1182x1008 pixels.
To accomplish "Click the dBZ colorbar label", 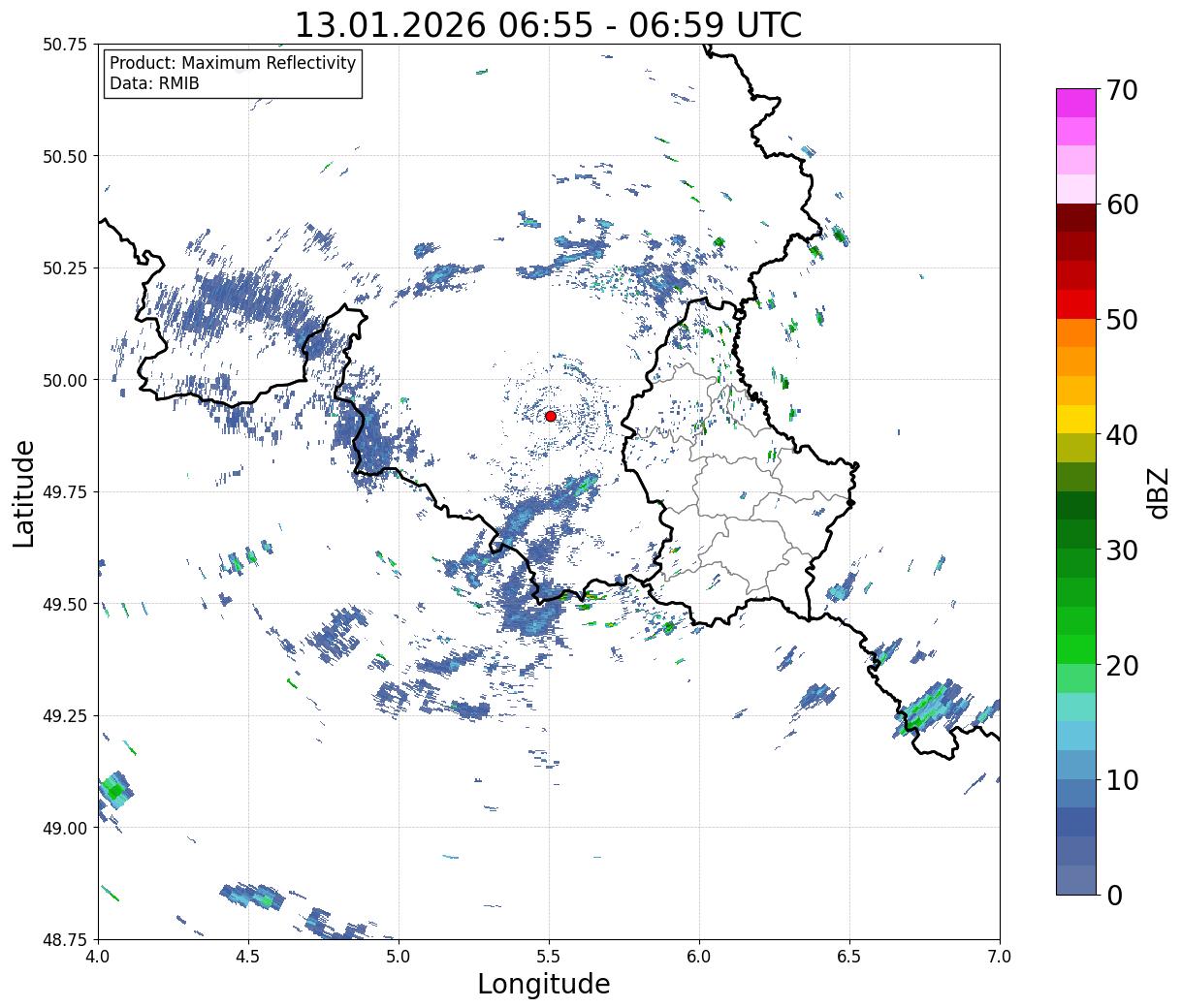I will pos(1158,492).
